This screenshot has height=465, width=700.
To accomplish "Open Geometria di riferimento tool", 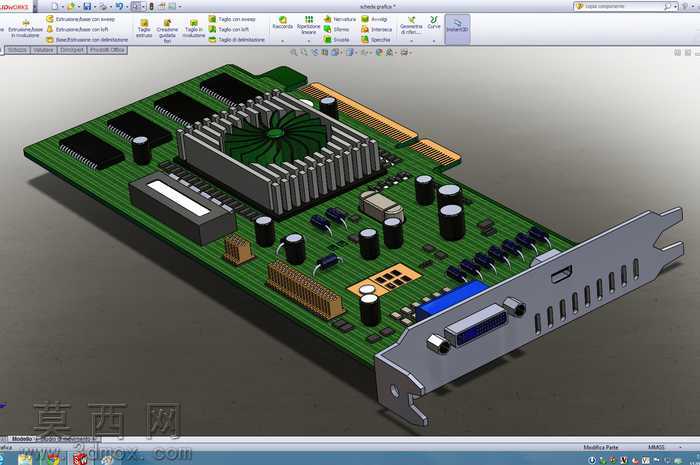I will click(411, 25).
